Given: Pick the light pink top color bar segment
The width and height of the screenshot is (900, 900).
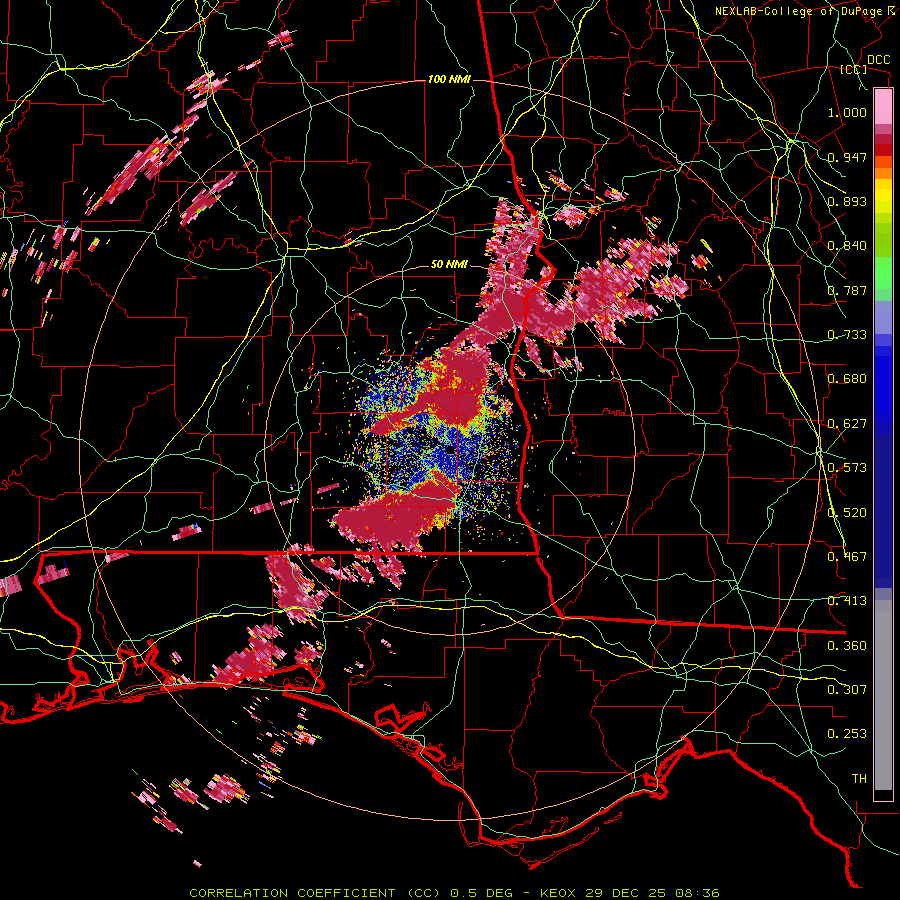Looking at the screenshot, I should pyautogui.click(x=883, y=107).
